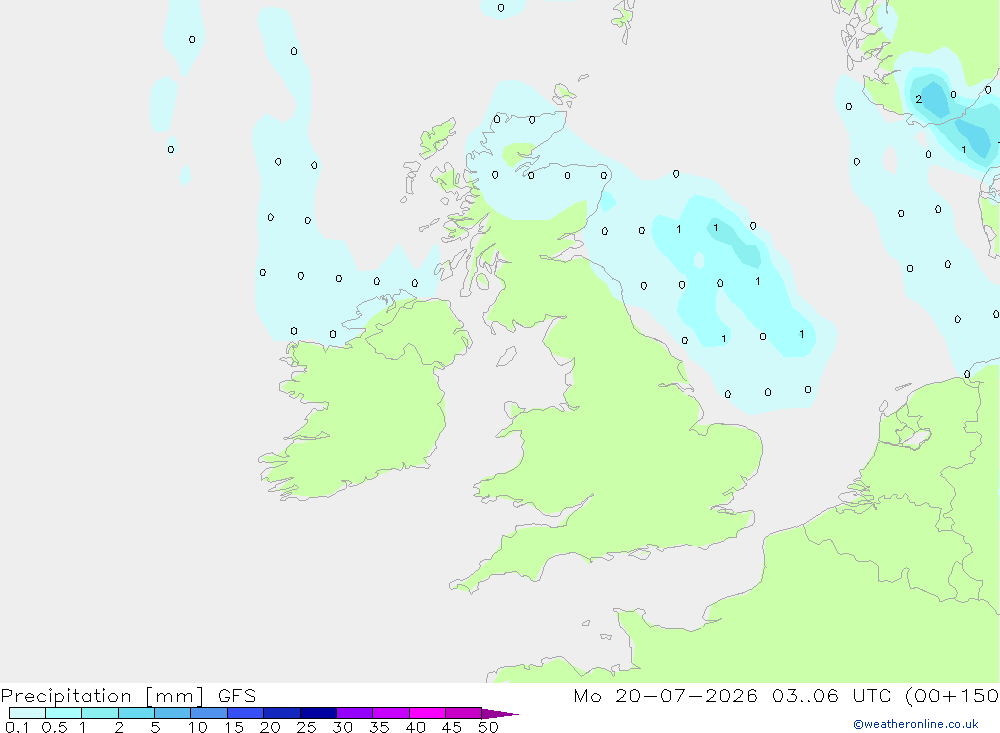Click the 0.5 legend scale label
Image resolution: width=1000 pixels, height=733 pixels.
pos(54,727)
